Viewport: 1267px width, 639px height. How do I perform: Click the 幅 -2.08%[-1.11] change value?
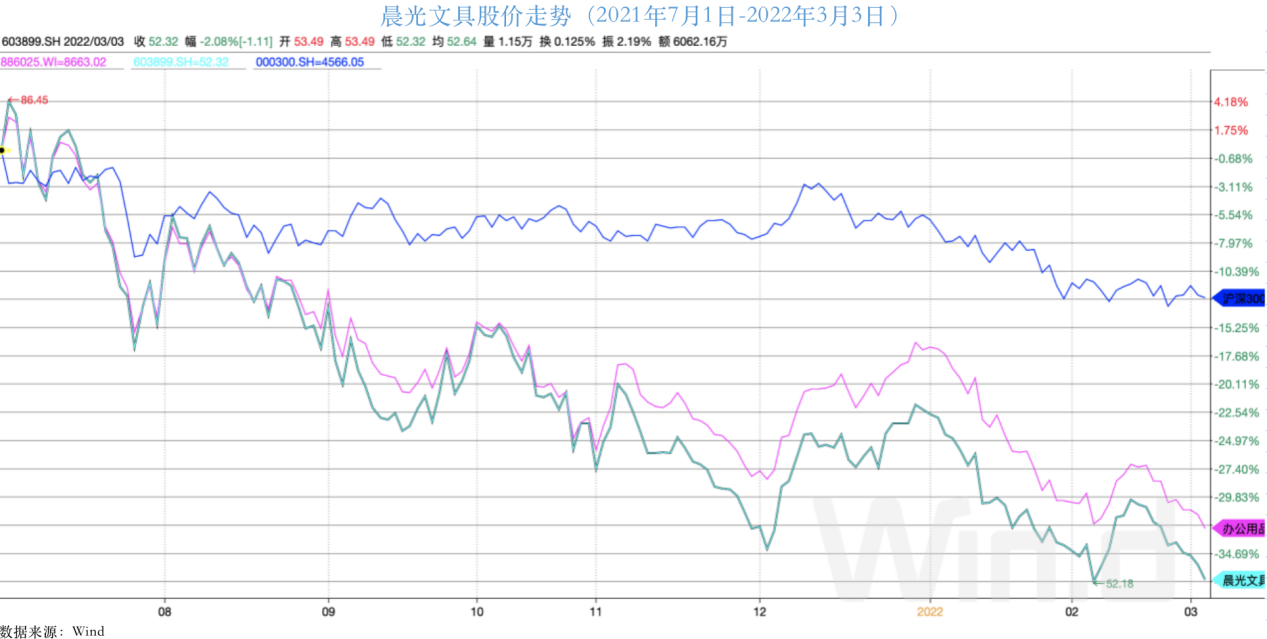coord(237,42)
